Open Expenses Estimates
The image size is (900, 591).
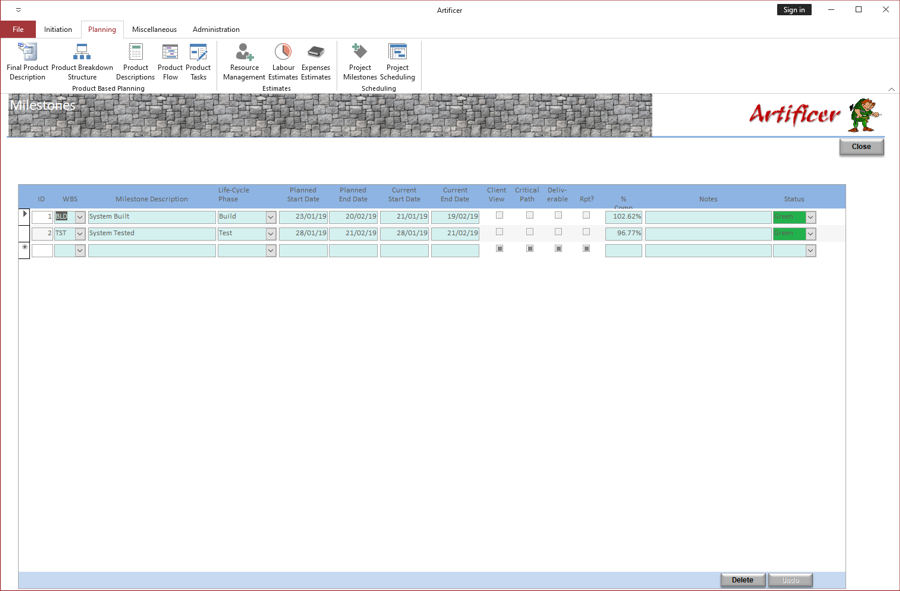coord(316,62)
